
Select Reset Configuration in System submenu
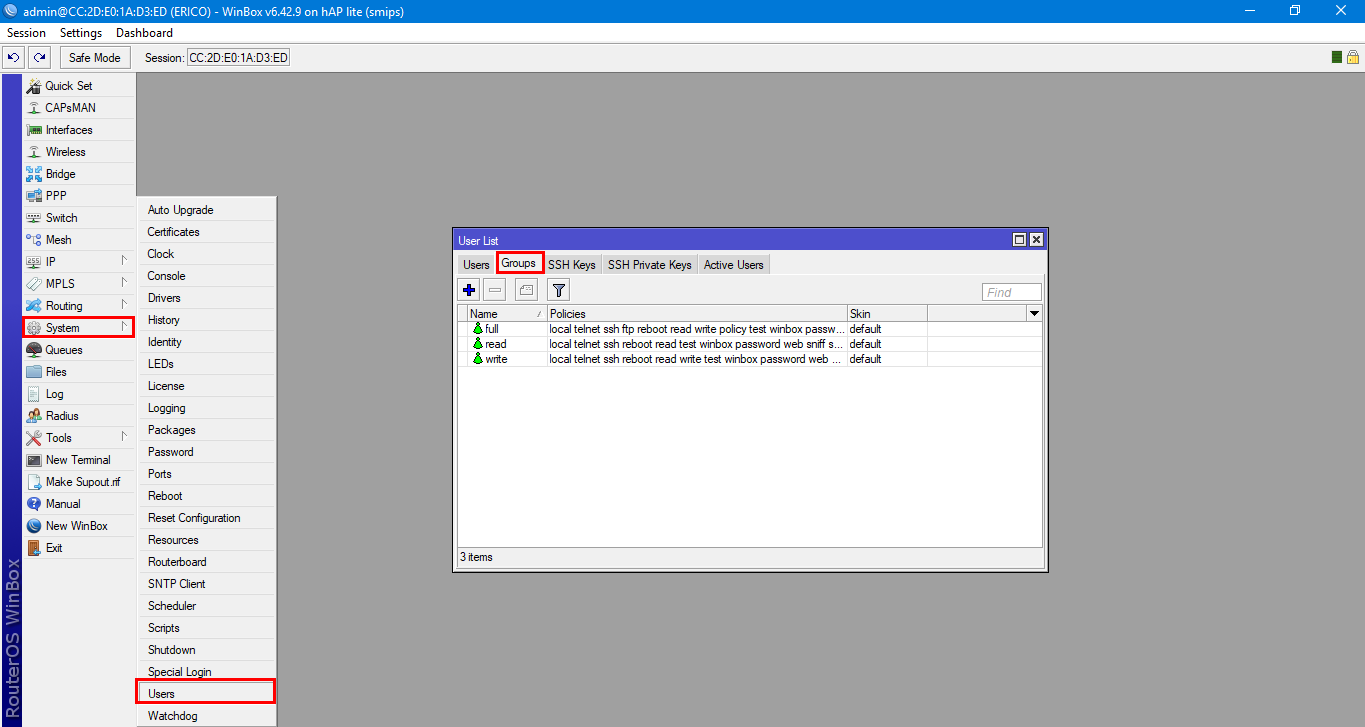(206, 518)
